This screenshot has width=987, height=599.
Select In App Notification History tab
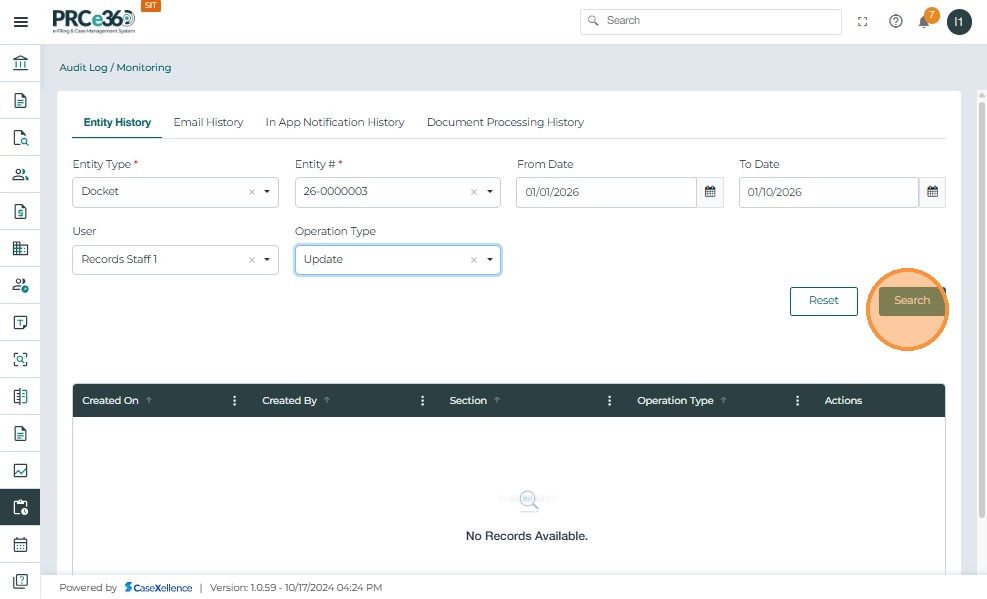[335, 122]
